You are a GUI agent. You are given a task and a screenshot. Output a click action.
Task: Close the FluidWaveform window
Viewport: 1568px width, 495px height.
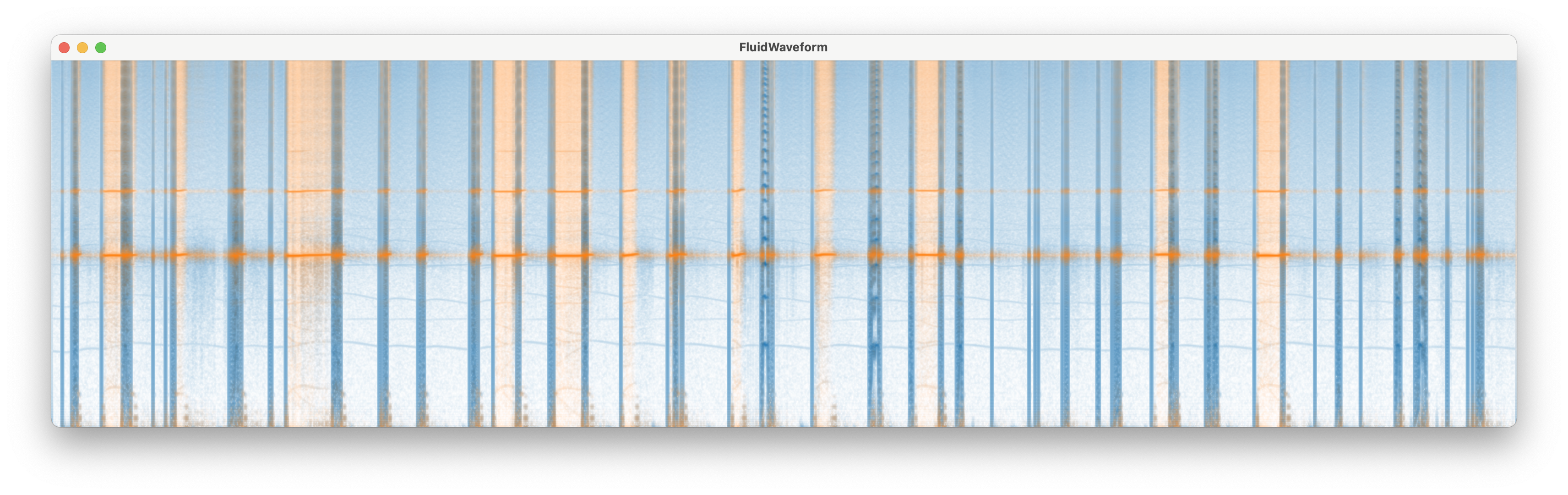[x=64, y=48]
